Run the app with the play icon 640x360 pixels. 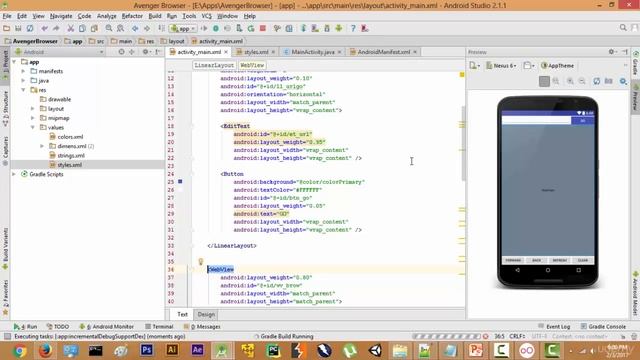204,29
